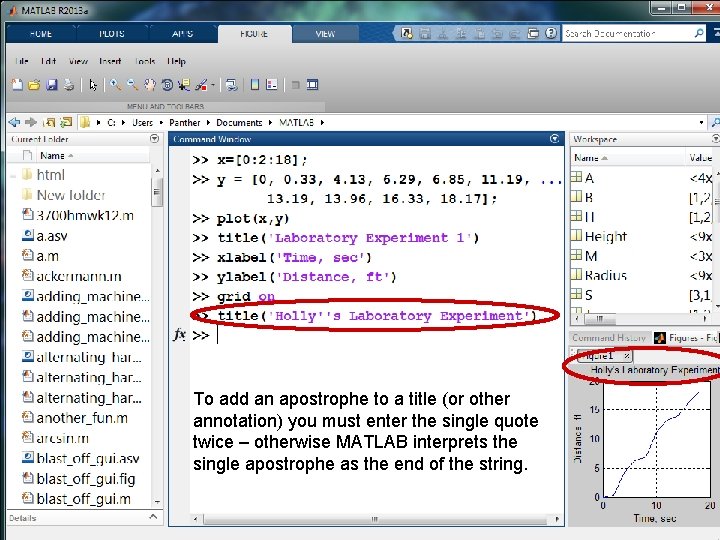Screen dimensions: 720x540
Task: Go forward using the gray forward arrow
Action: click(31, 122)
